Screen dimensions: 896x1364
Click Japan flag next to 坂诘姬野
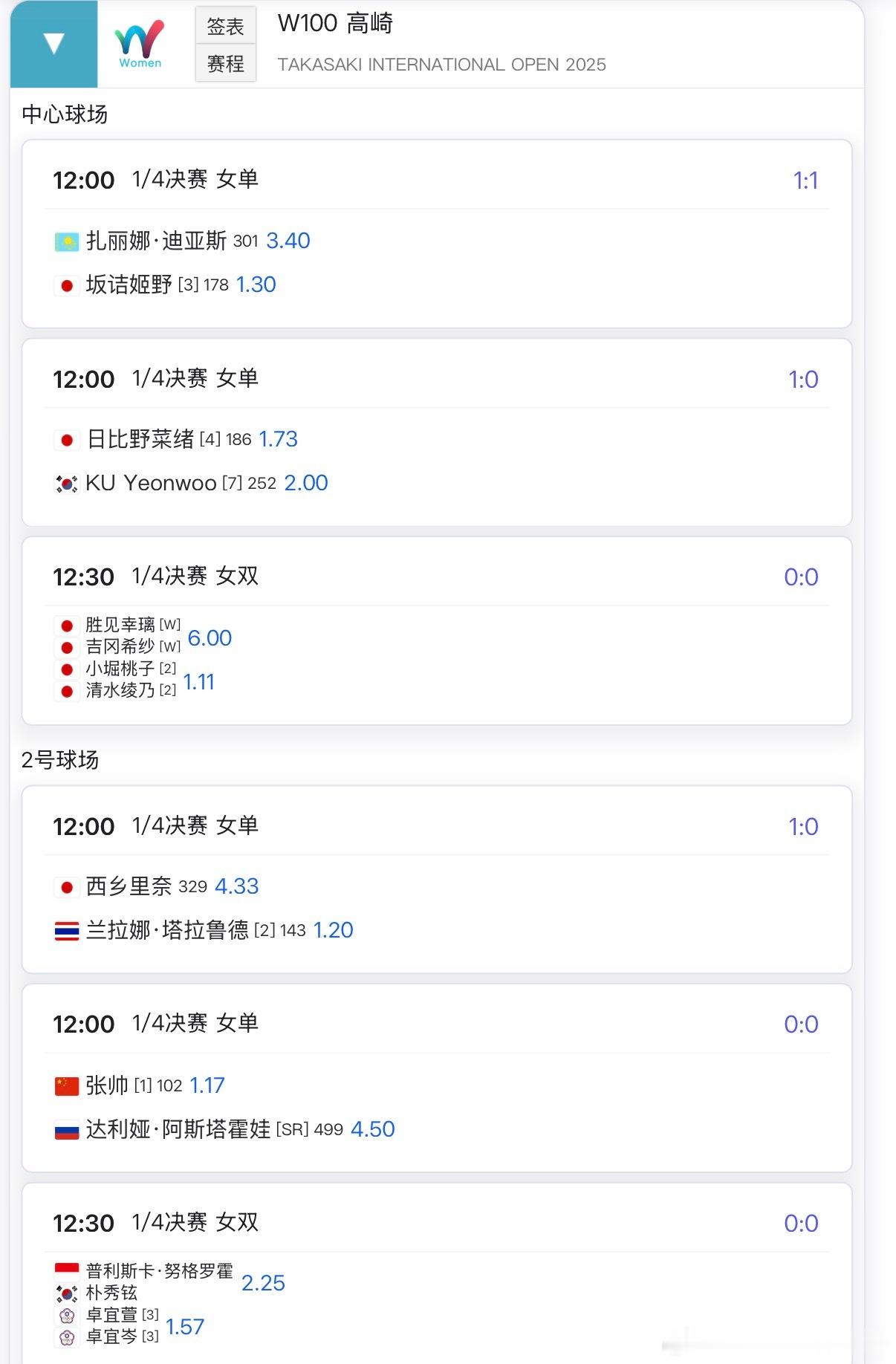(67, 285)
